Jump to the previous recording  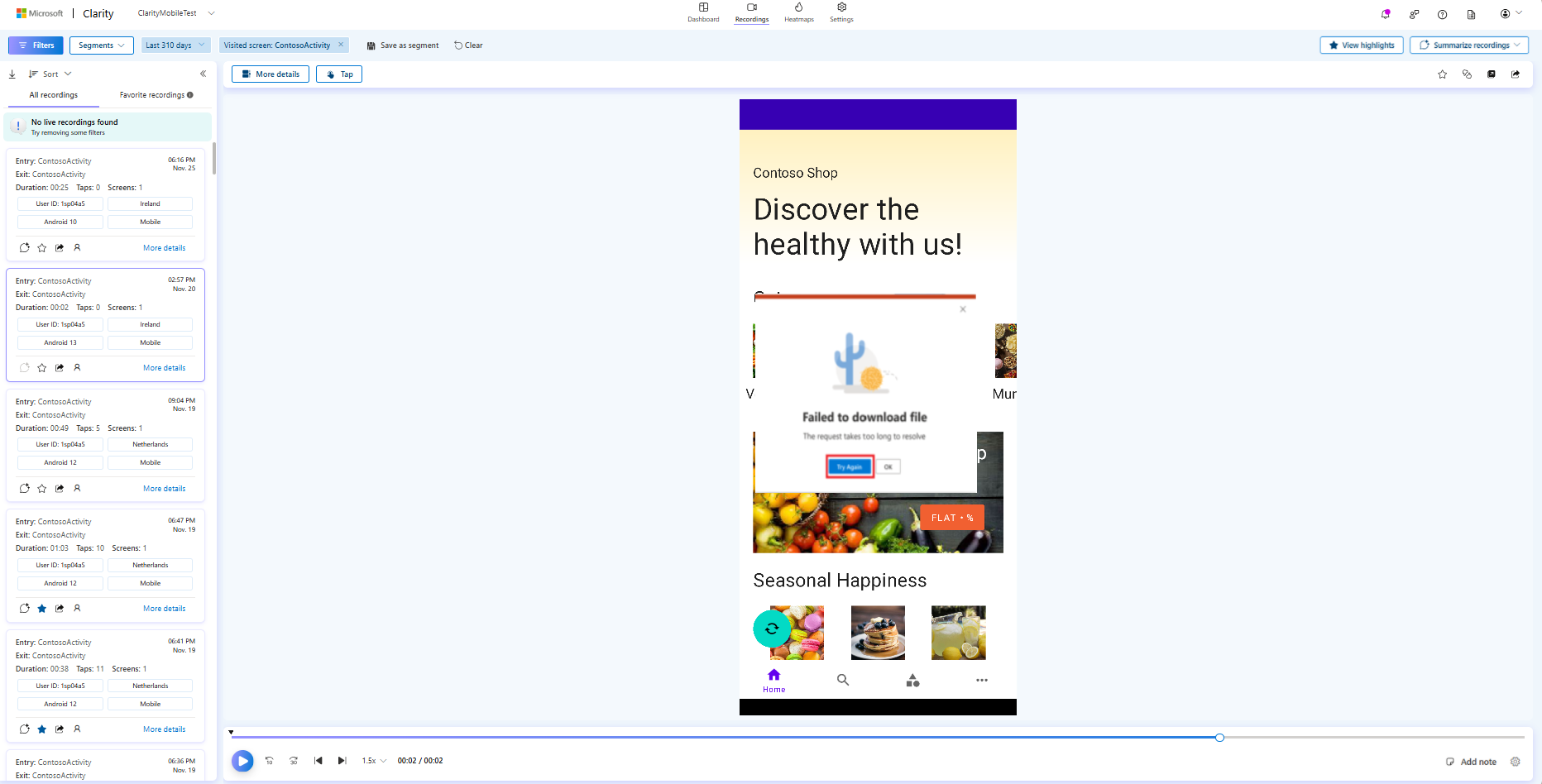(x=318, y=761)
